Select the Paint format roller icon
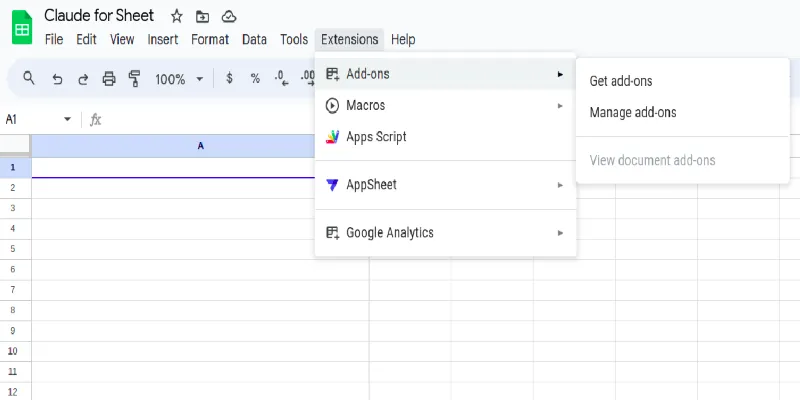Image resolution: width=800 pixels, height=400 pixels. click(134, 79)
